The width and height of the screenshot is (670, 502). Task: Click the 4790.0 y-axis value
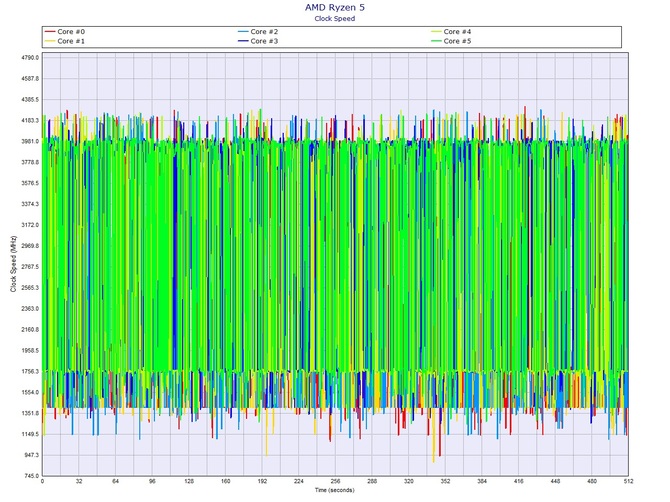[30, 58]
